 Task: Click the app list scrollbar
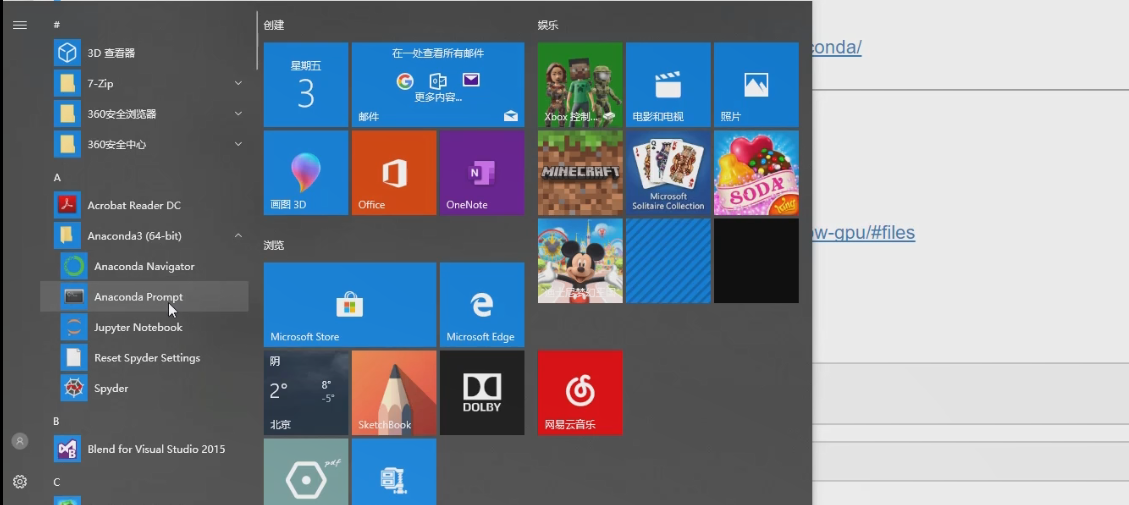click(x=257, y=40)
